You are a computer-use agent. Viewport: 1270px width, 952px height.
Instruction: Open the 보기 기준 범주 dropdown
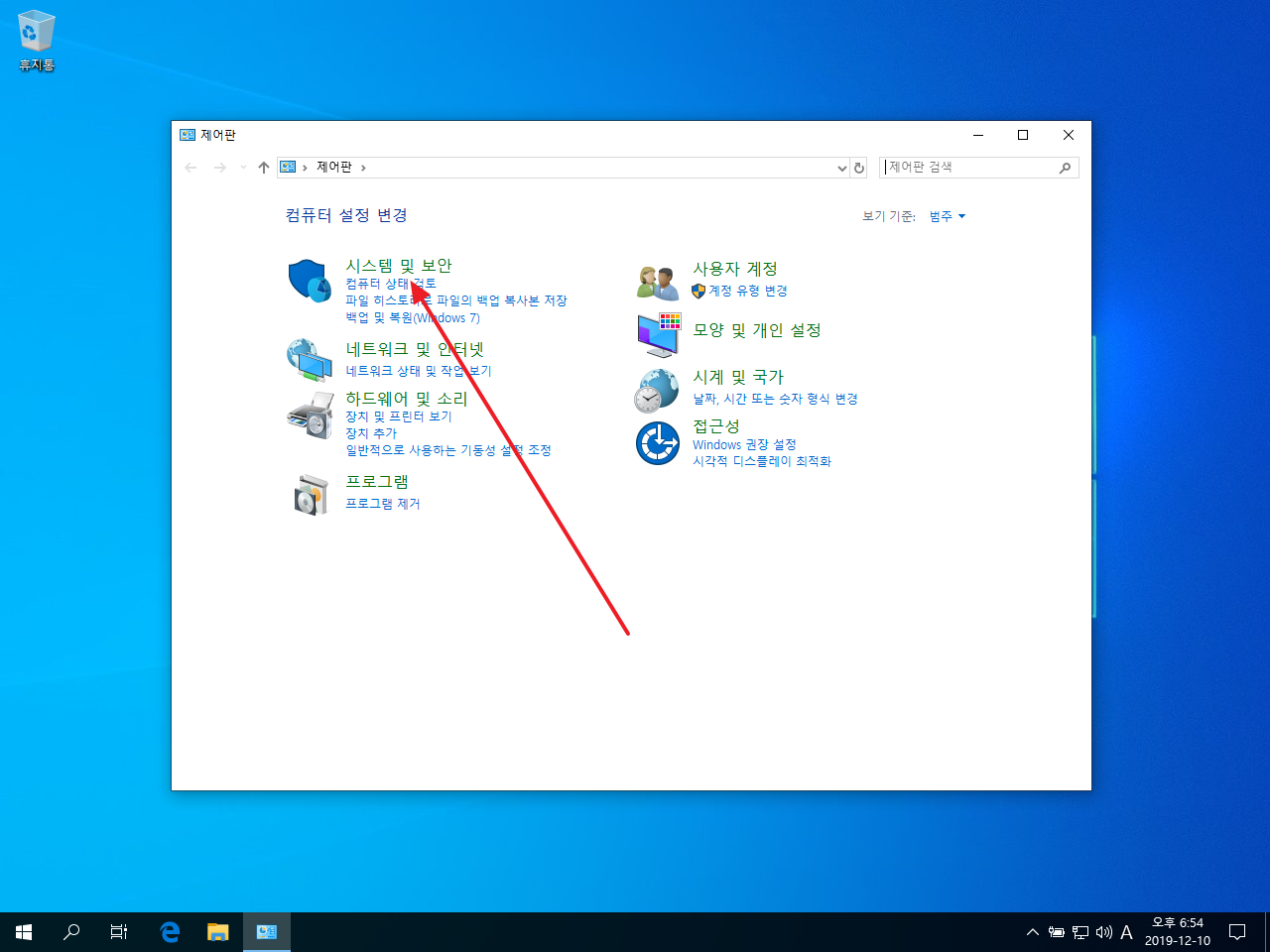(948, 216)
